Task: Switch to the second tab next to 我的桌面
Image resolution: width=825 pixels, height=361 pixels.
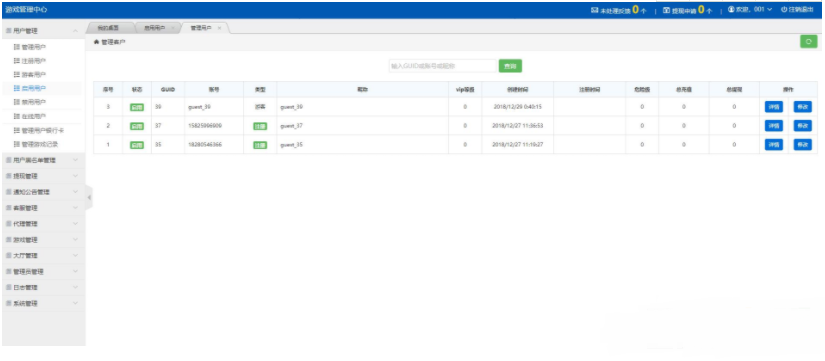Action: (x=154, y=28)
